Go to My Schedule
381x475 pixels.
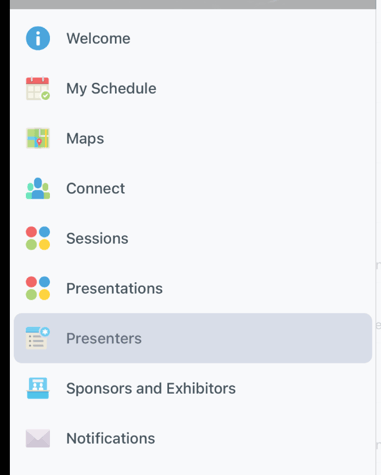[x=111, y=88]
